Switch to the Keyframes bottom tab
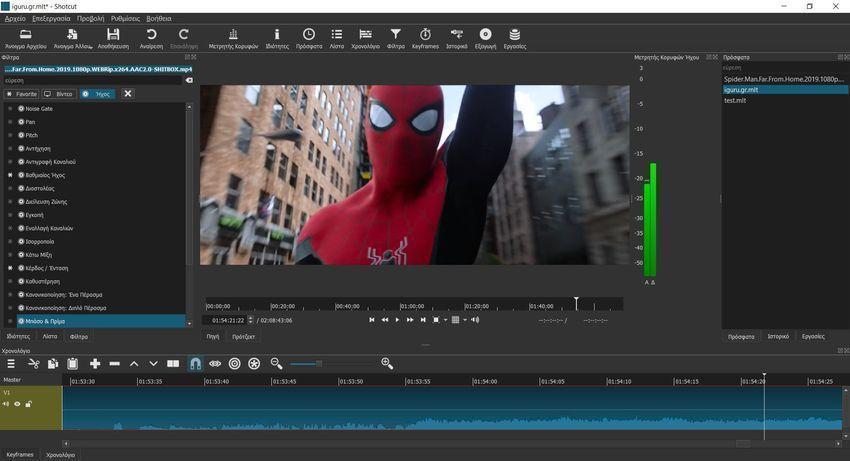Screen dimensions: 850x461 pyautogui.click(x=20, y=454)
